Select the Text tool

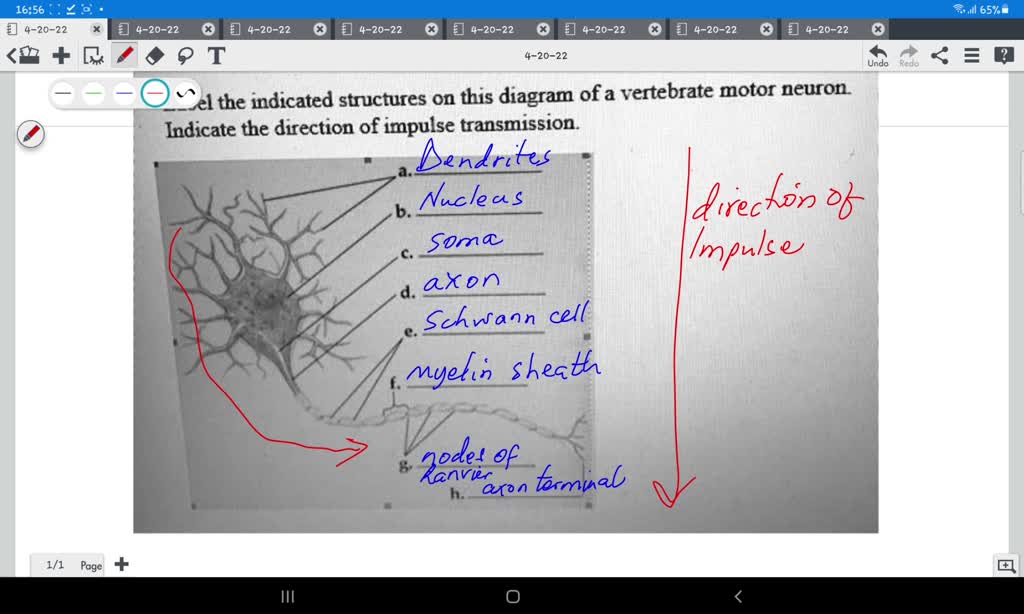[216, 56]
